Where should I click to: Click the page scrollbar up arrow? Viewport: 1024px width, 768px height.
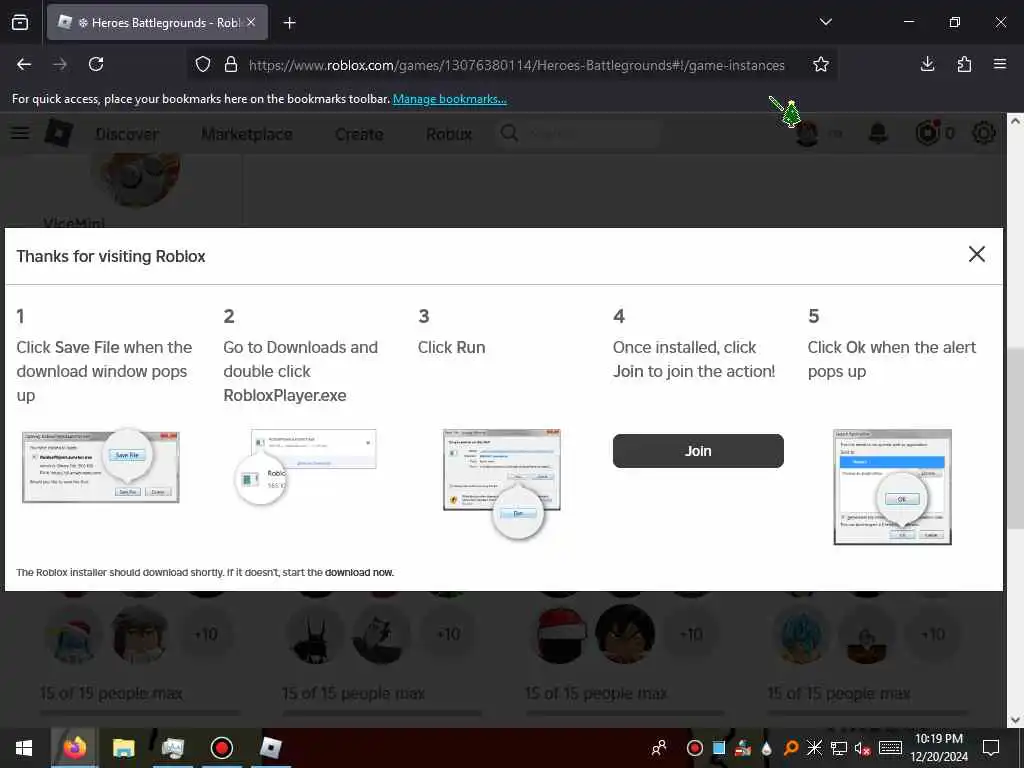coord(1015,121)
